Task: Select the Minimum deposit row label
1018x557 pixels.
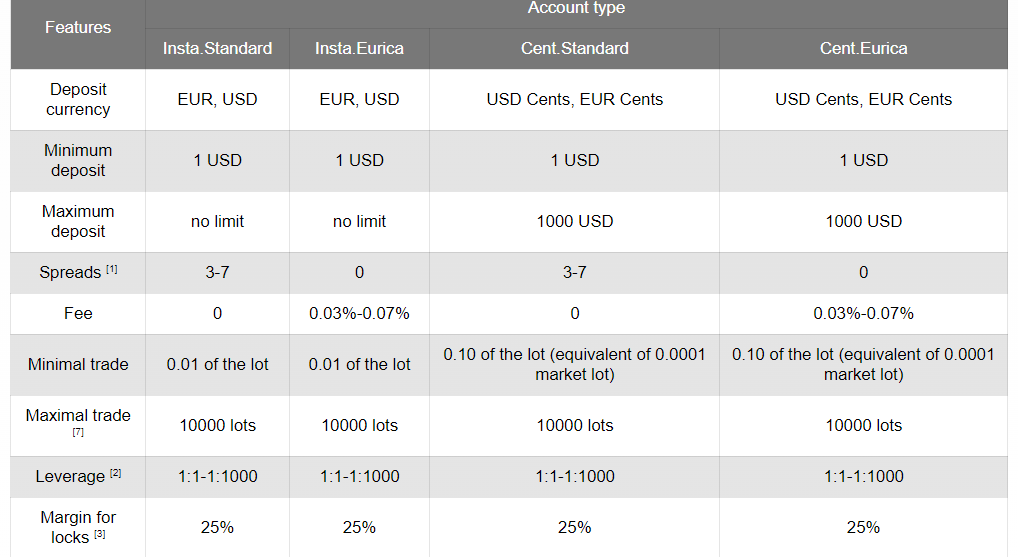Action: click(x=78, y=160)
